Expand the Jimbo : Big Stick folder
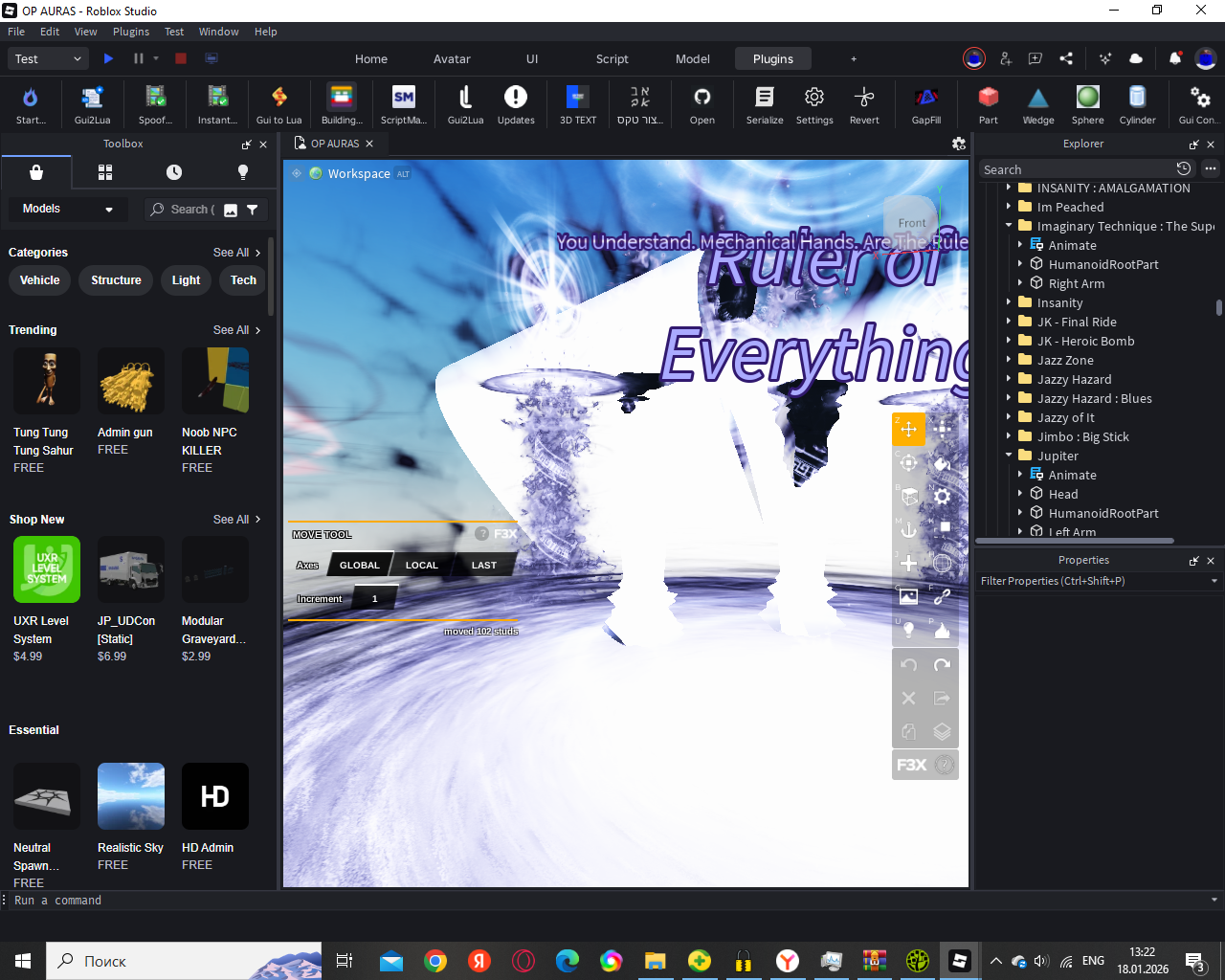 point(1009,436)
